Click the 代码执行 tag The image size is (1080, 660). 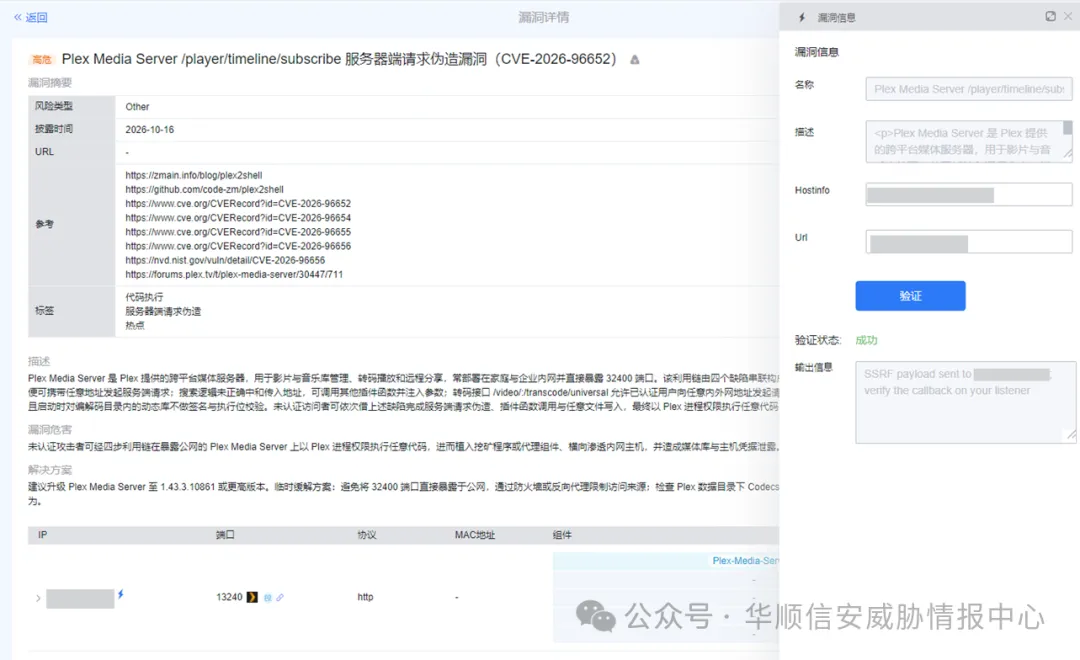click(x=144, y=297)
